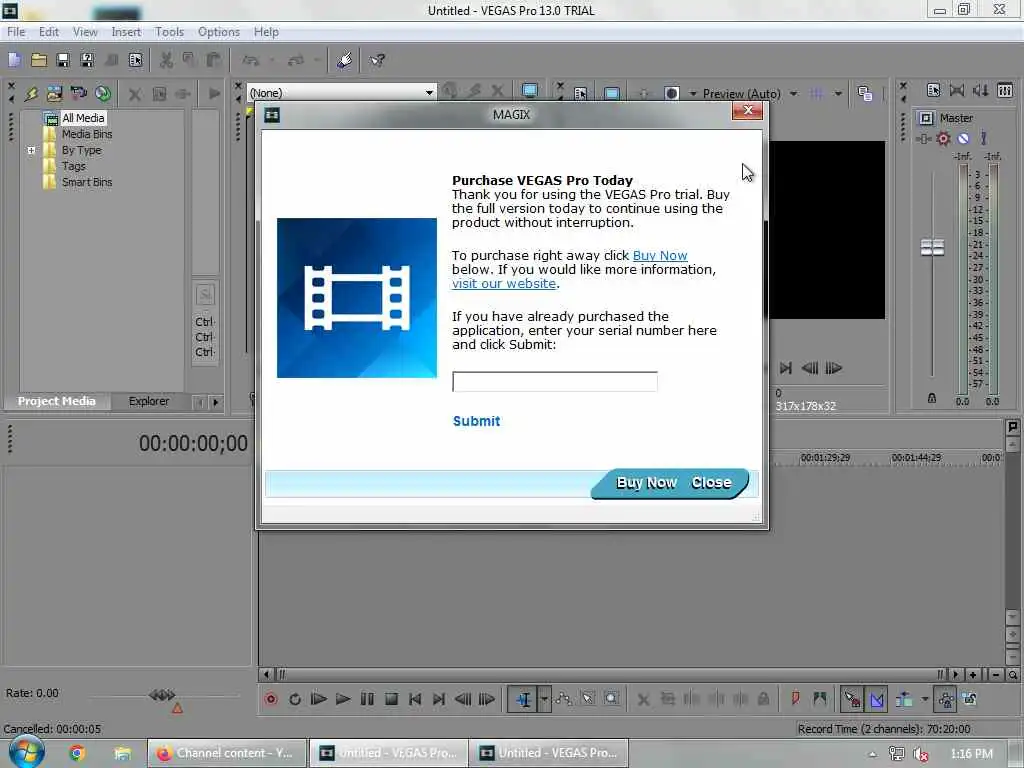The width and height of the screenshot is (1024, 768).
Task: Click the Stop button in transport bar
Action: point(391,699)
